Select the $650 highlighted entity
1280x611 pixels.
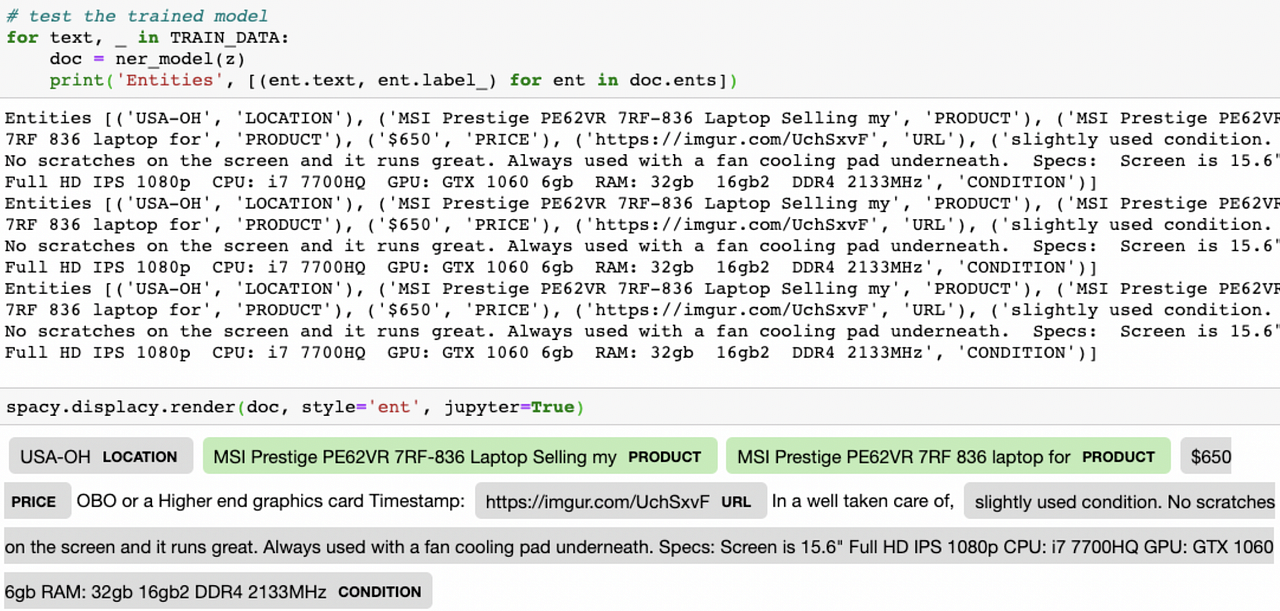(x=1208, y=456)
